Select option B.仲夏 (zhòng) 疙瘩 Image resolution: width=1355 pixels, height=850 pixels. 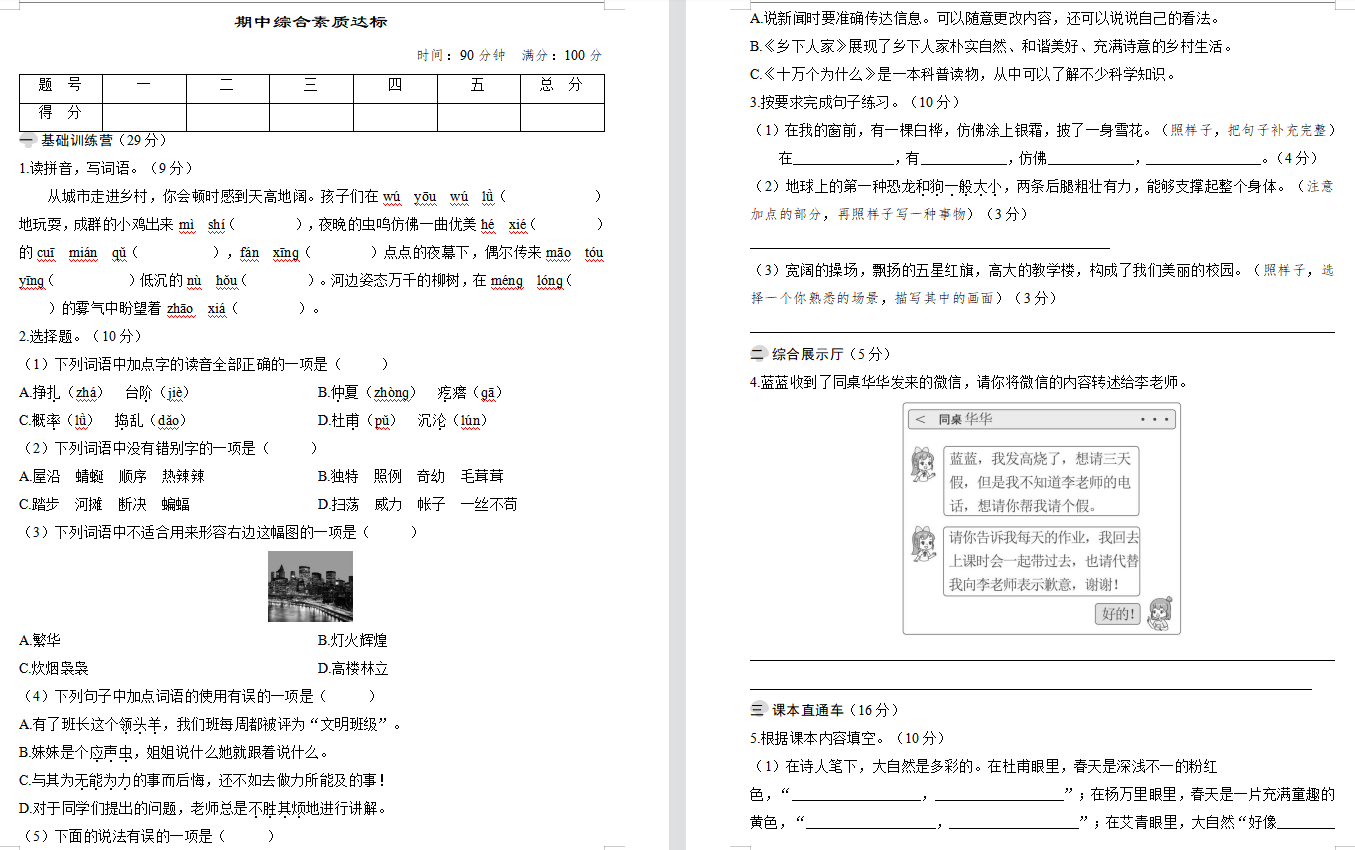click(x=411, y=393)
